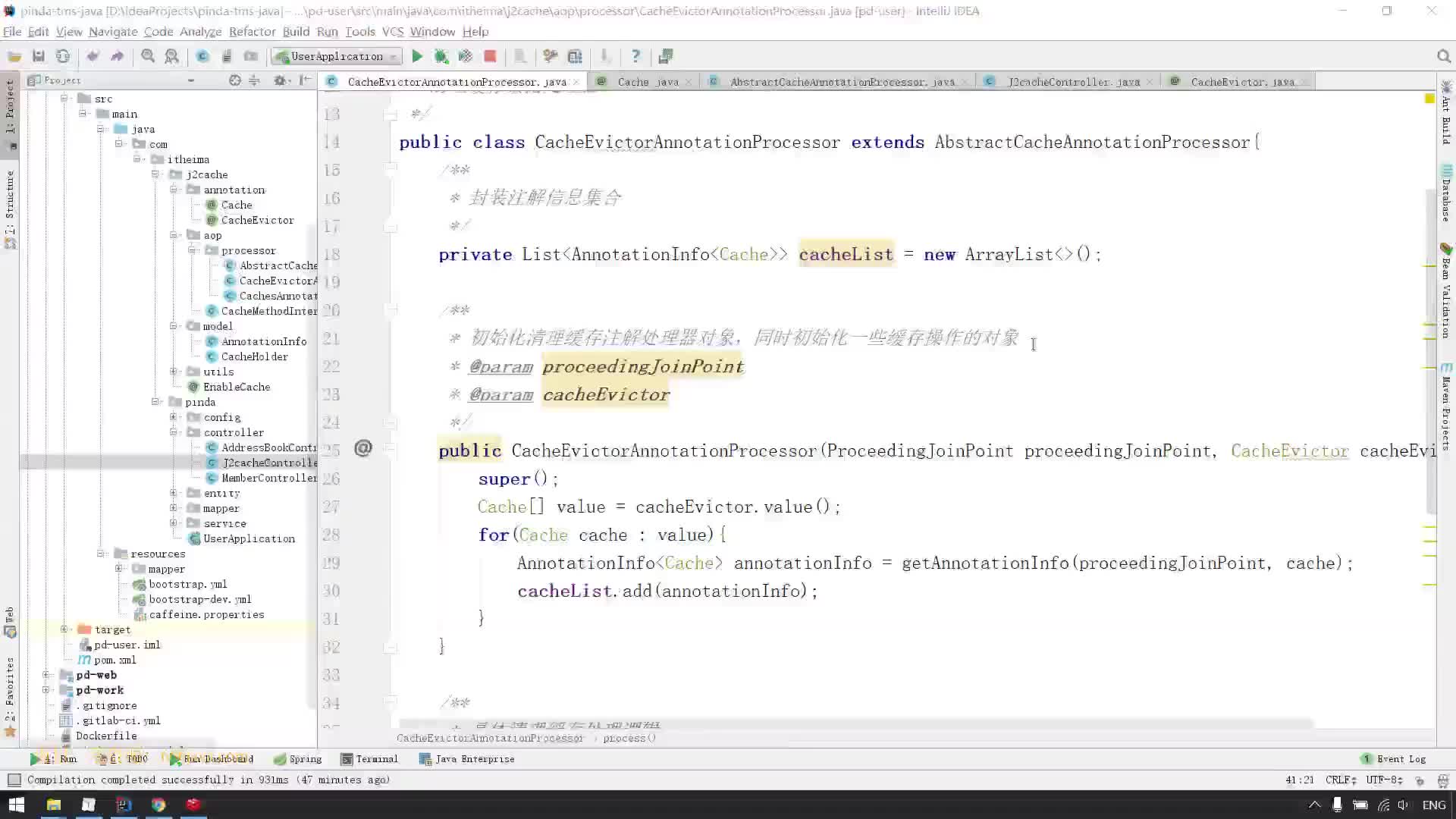Click CRLF line separator in status bar

[x=1341, y=780]
